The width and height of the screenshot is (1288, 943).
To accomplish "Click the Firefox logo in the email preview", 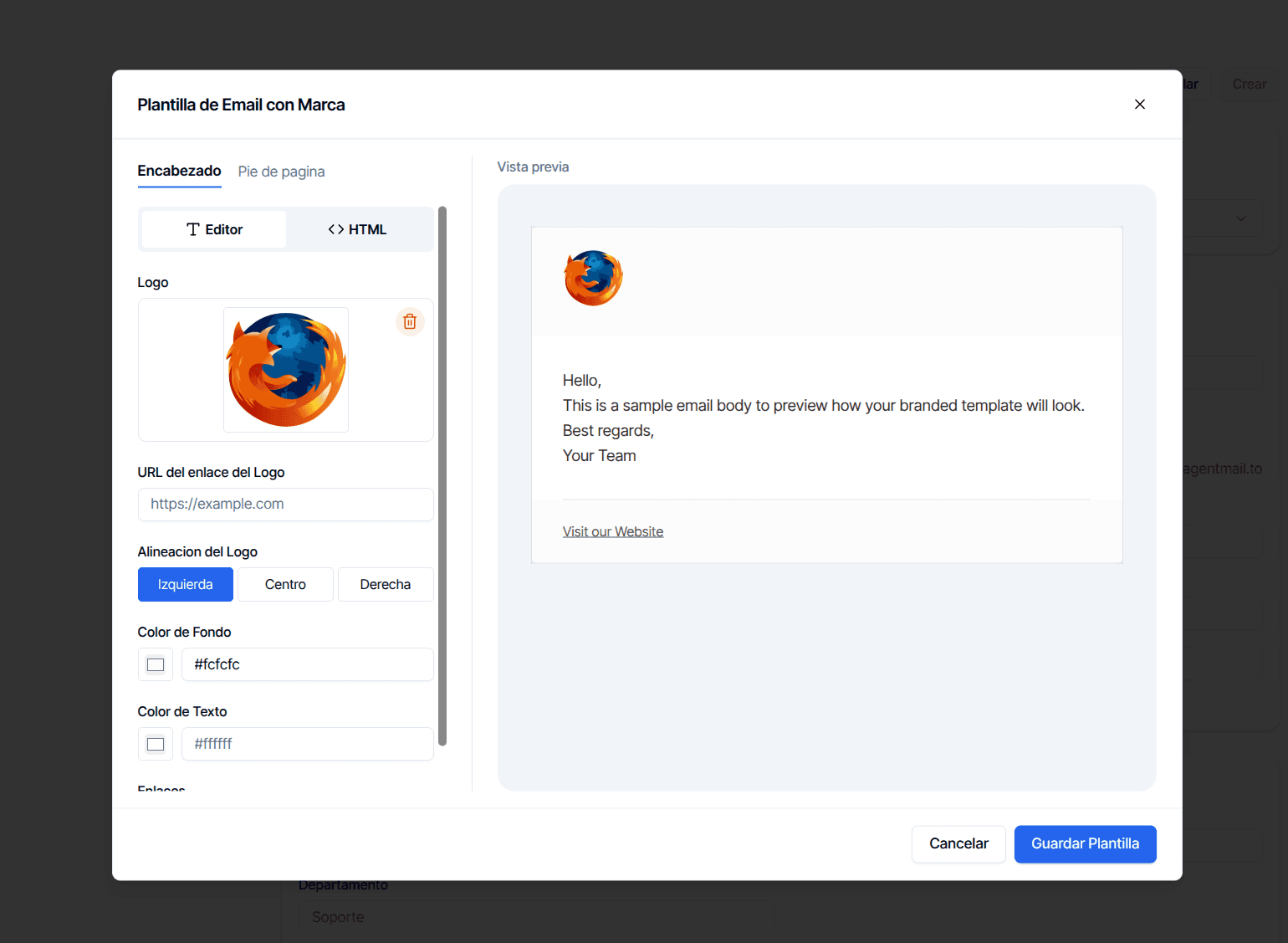I will [x=594, y=278].
